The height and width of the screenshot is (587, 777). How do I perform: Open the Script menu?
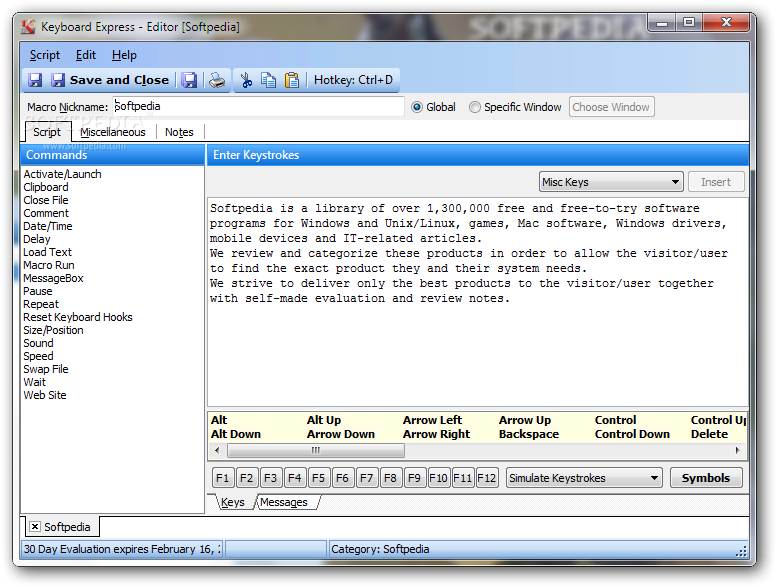(45, 55)
